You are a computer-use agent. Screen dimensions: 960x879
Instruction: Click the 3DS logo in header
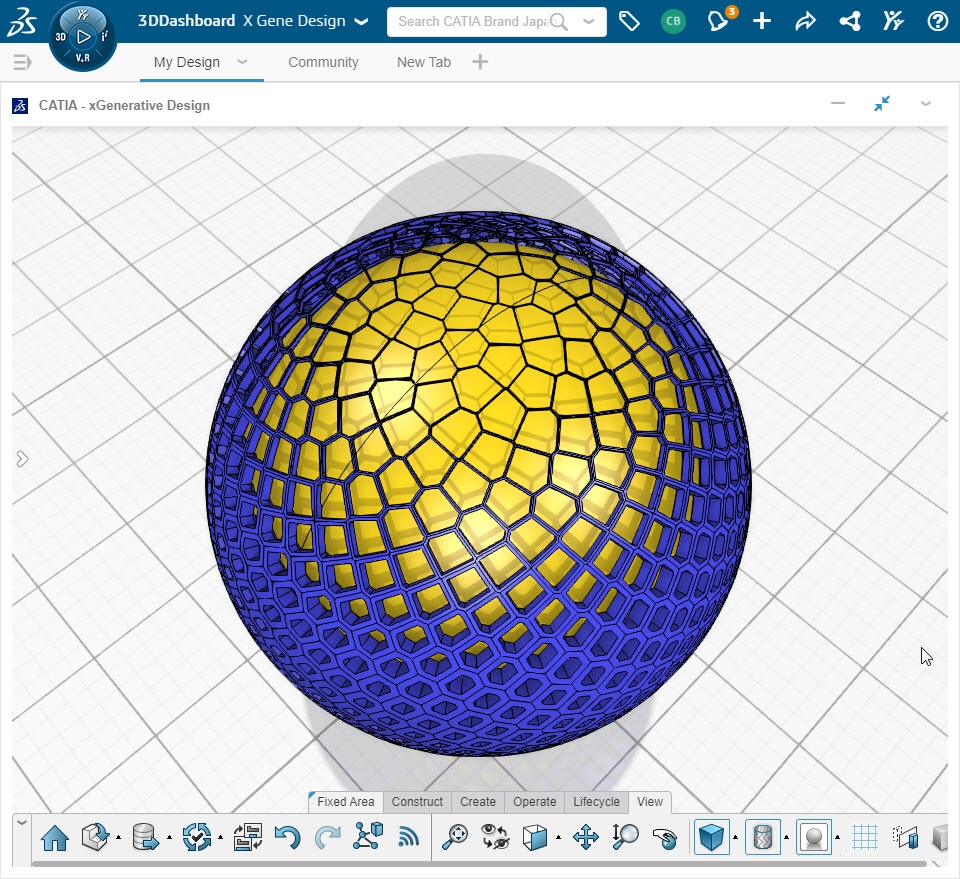pyautogui.click(x=22, y=21)
